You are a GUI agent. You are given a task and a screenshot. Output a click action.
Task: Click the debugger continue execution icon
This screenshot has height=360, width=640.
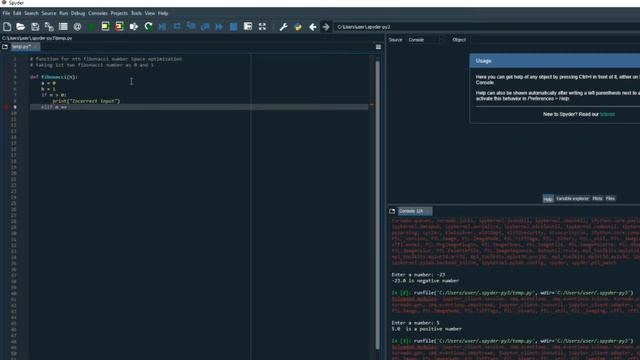coord(219,27)
